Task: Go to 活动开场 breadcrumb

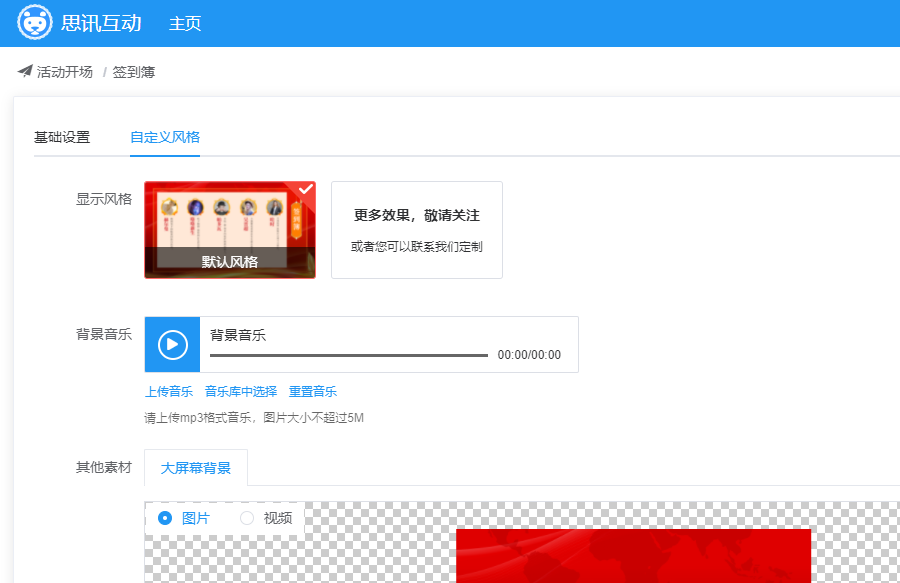Action: pyautogui.click(x=64, y=72)
